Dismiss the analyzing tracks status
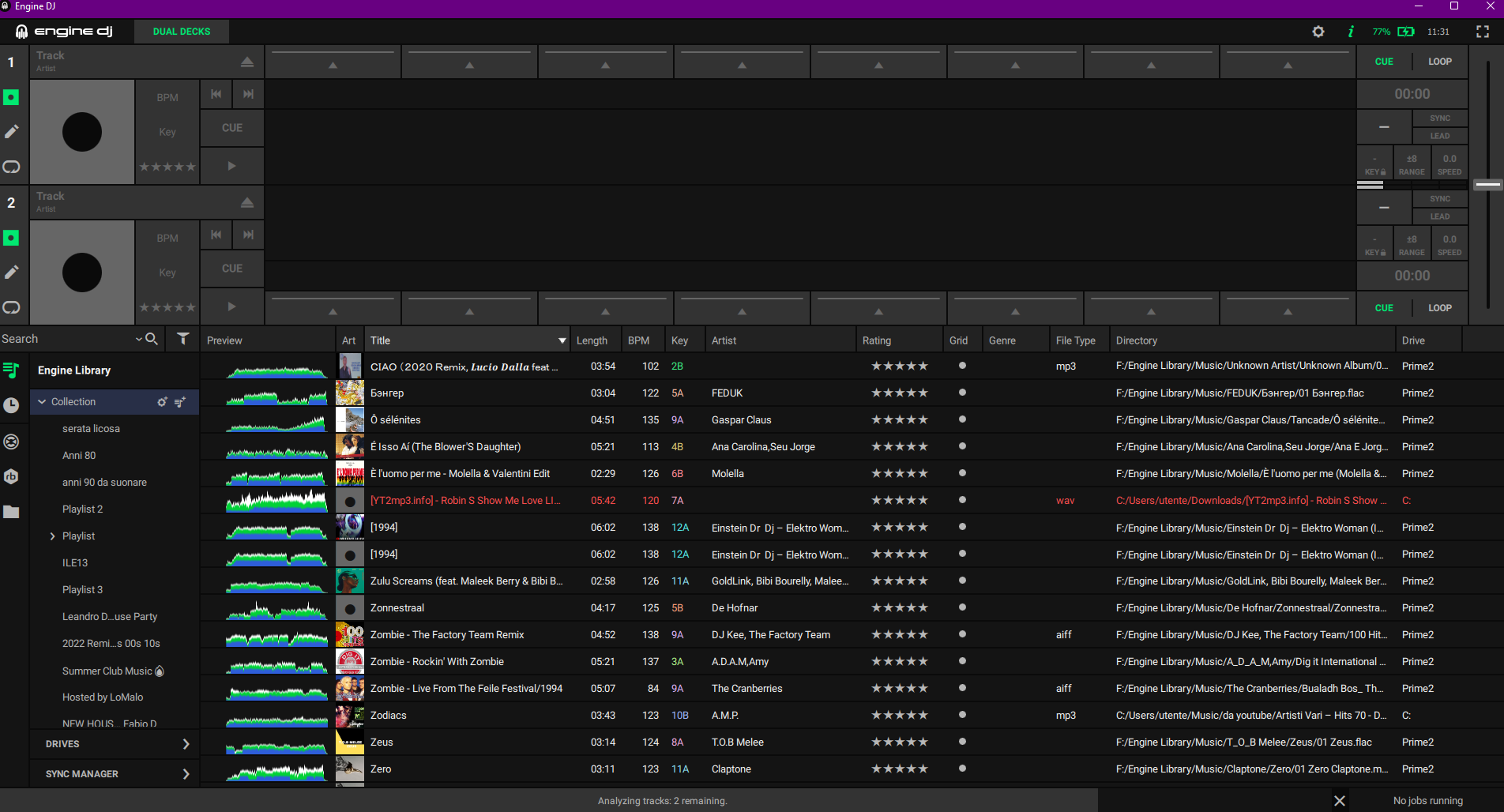Image resolution: width=1504 pixels, height=812 pixels. 1340,801
